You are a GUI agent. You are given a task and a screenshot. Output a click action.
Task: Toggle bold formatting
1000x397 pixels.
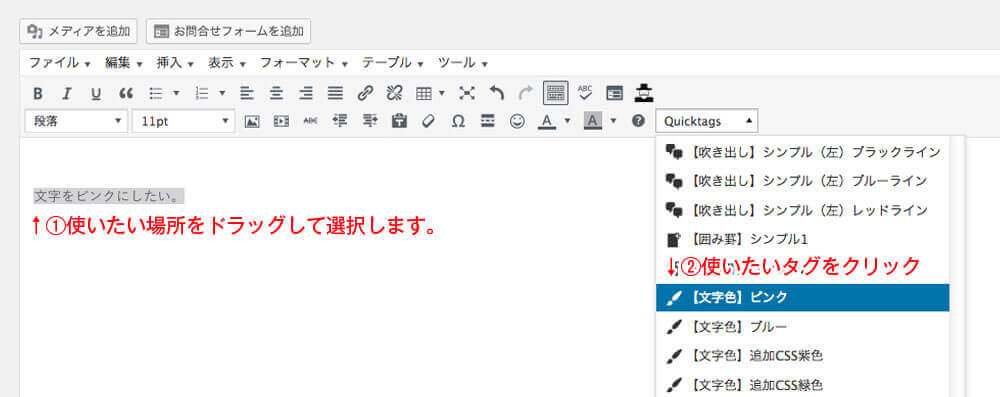pos(38,93)
